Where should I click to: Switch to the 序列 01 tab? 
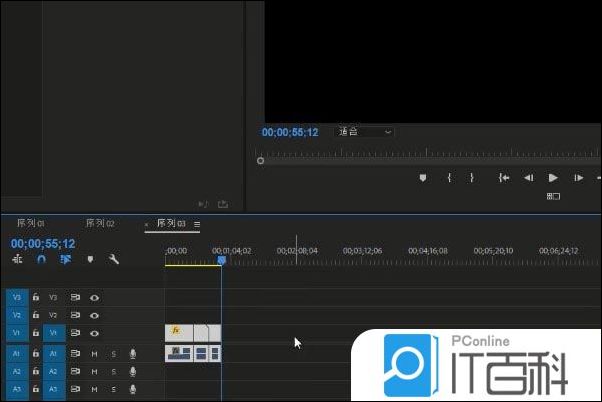coord(31,223)
